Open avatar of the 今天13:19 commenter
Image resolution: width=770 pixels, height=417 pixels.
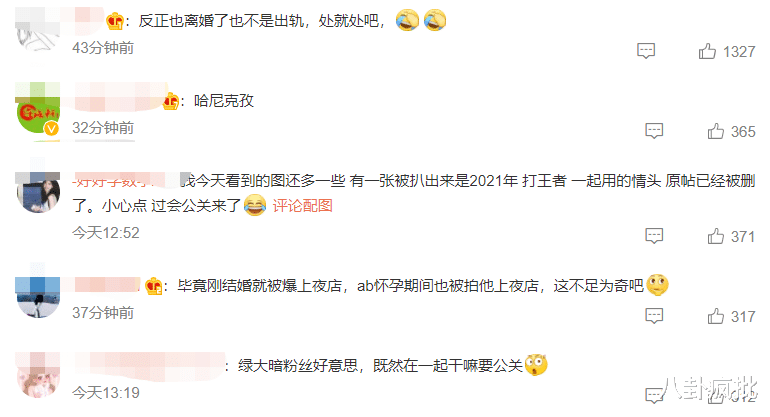[38, 375]
